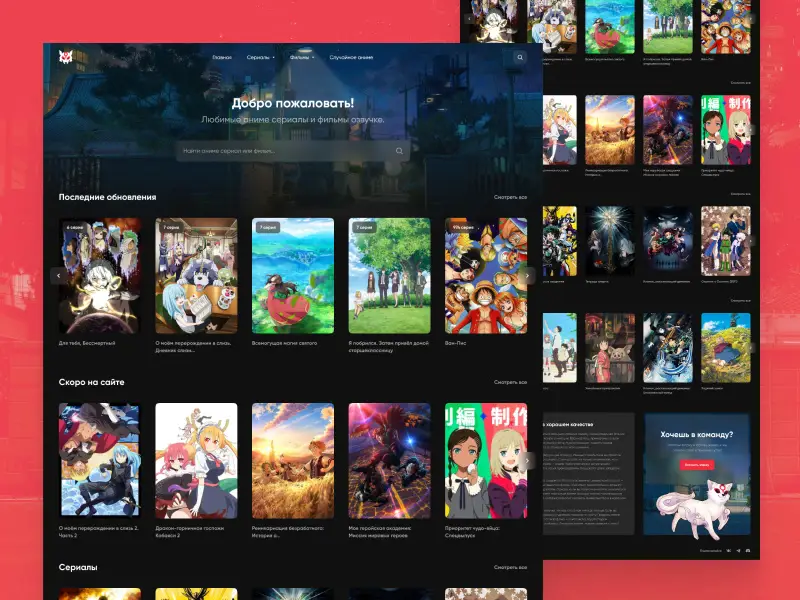Screen dimensions: 800x600
Task: Open the Дракон-горничная госпожи Кобаяси 2 poster
Action: (196, 461)
